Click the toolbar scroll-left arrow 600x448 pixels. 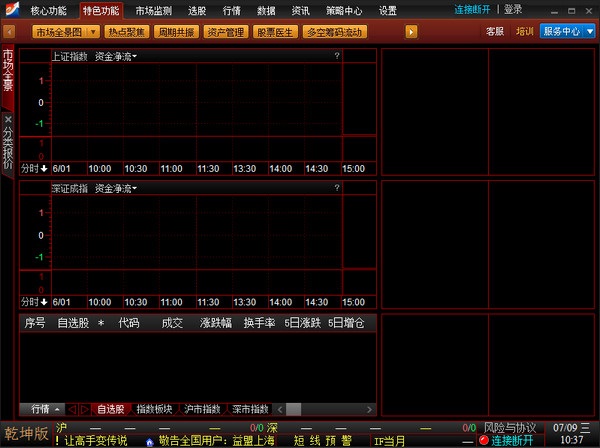pyautogui.click(x=9, y=32)
